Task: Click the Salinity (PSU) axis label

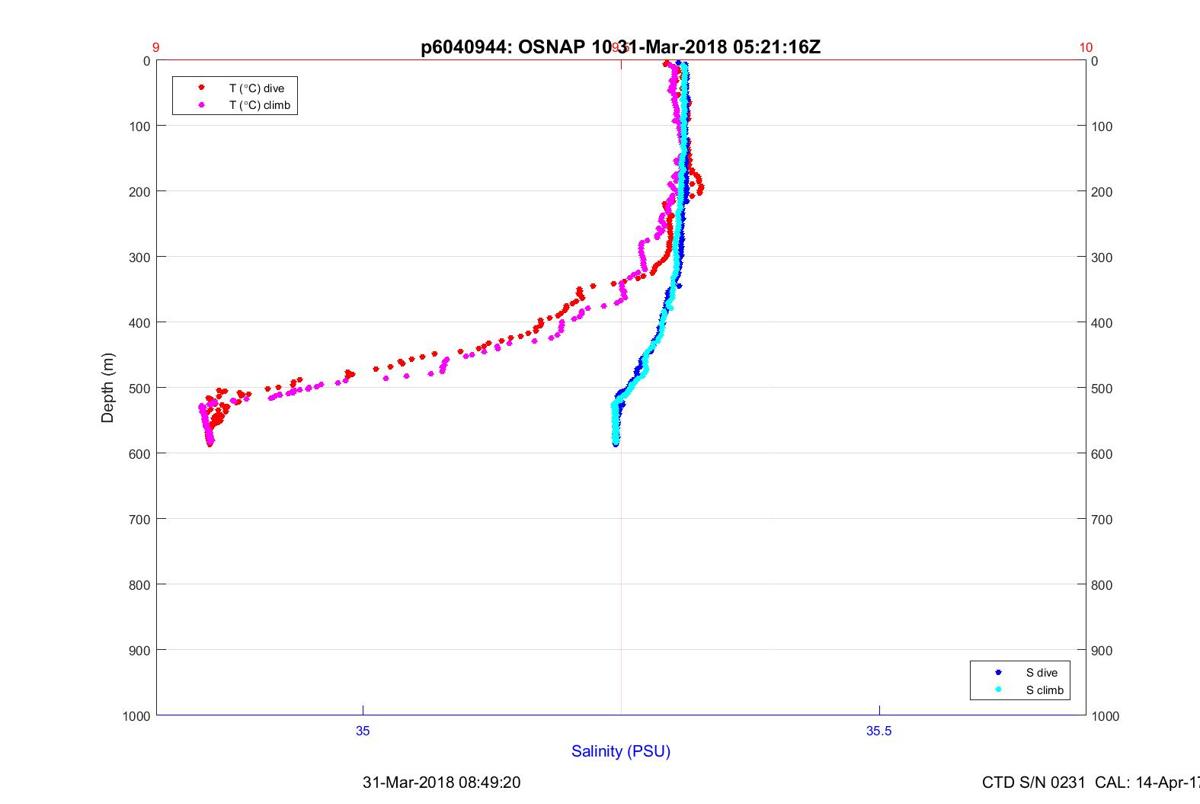Action: 621,751
